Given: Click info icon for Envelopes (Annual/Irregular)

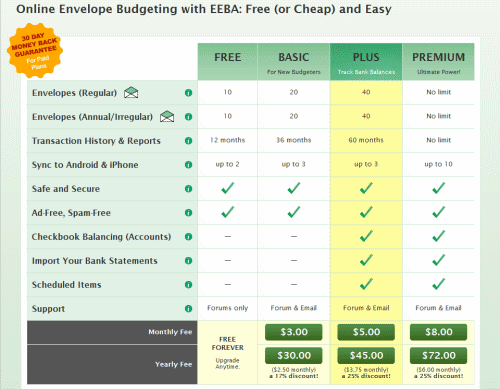Looking at the screenshot, I should [188, 117].
